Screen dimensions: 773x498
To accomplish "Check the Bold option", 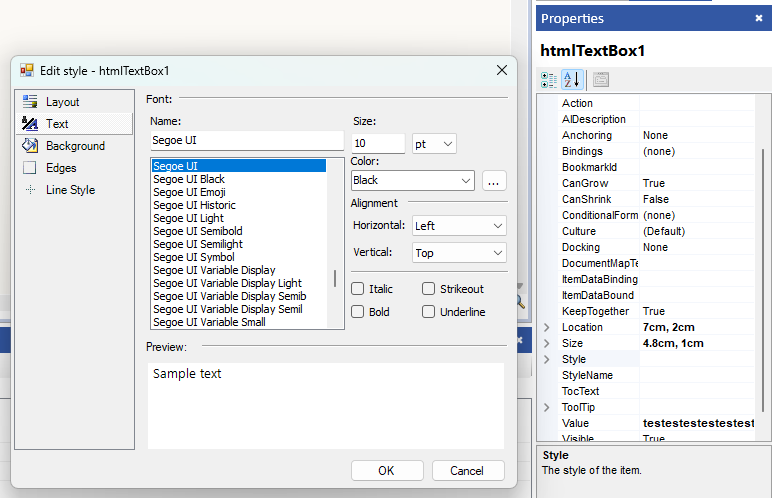I will 358,312.
